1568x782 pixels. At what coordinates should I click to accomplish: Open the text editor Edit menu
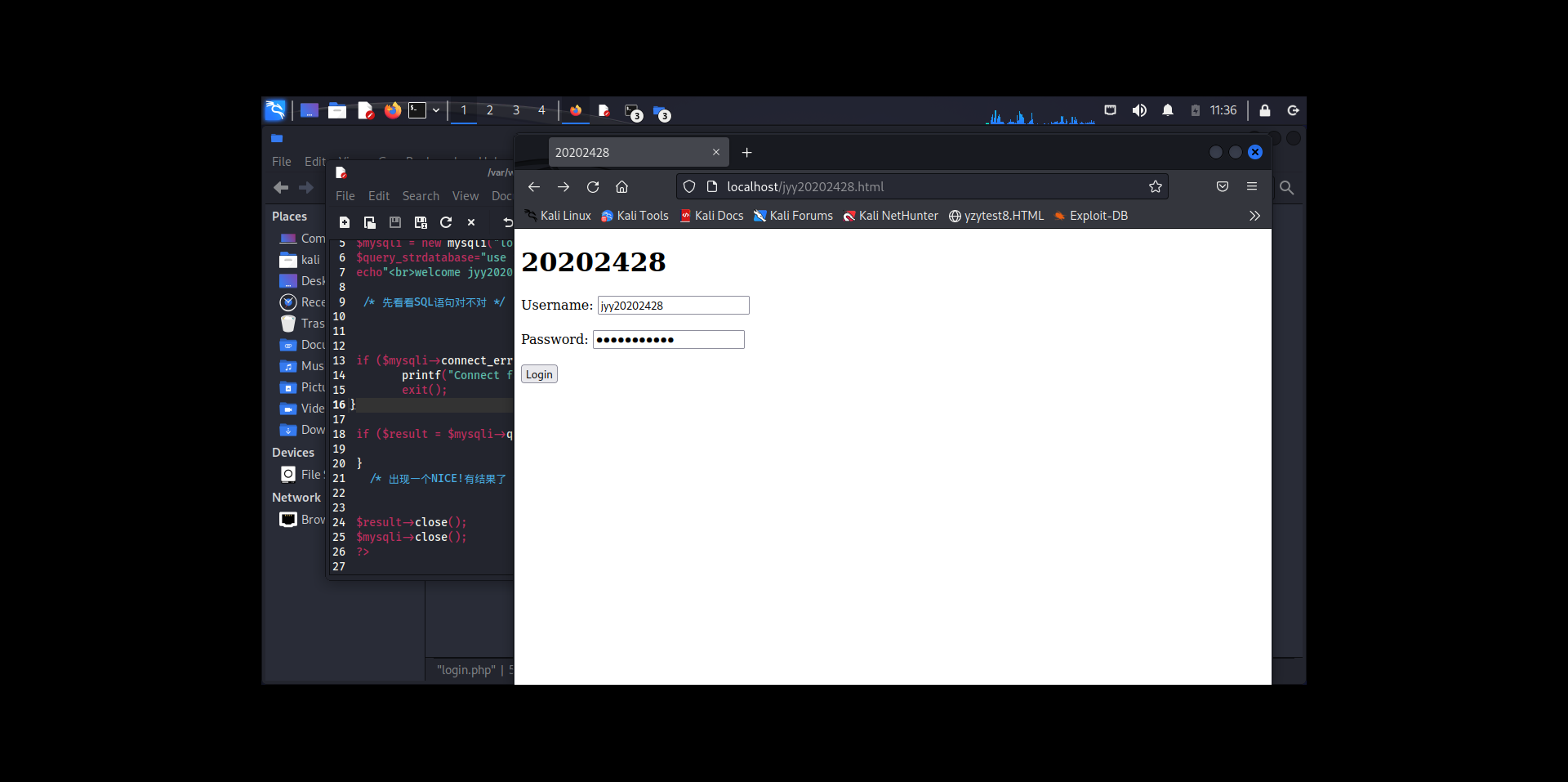tap(379, 196)
